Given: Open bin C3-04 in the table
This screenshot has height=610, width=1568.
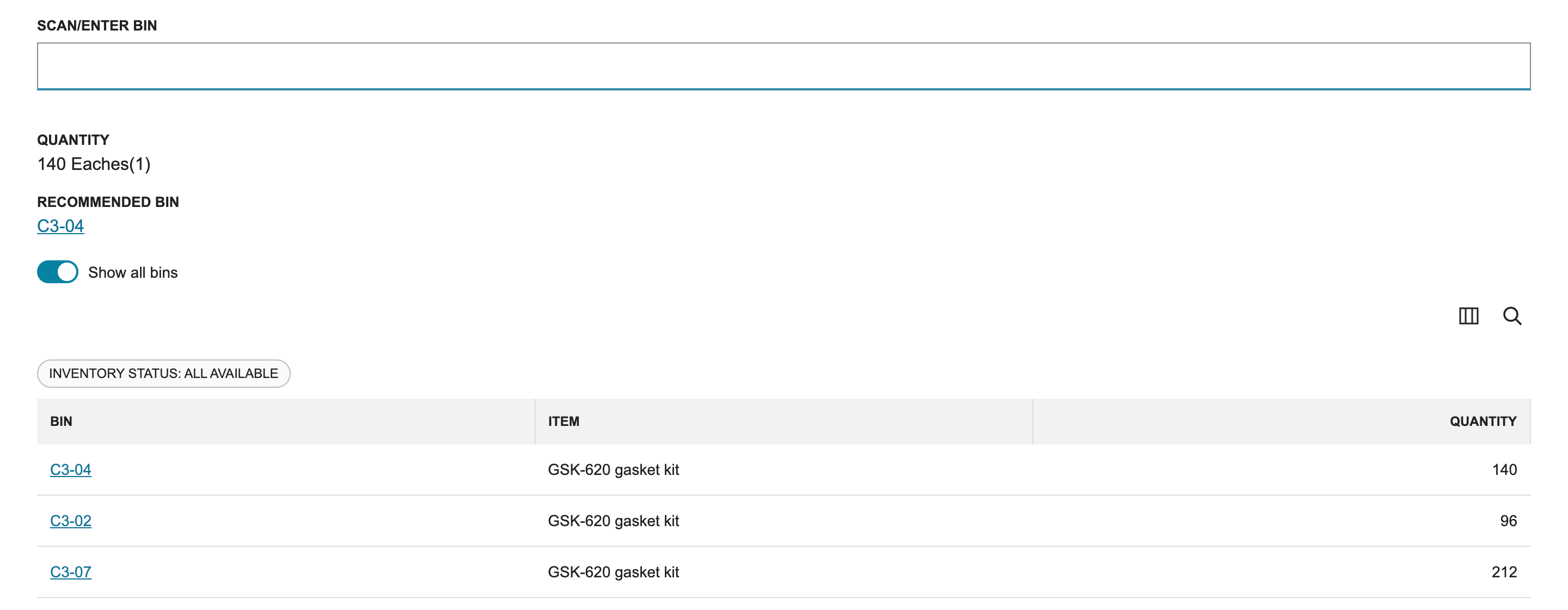Looking at the screenshot, I should [x=71, y=469].
